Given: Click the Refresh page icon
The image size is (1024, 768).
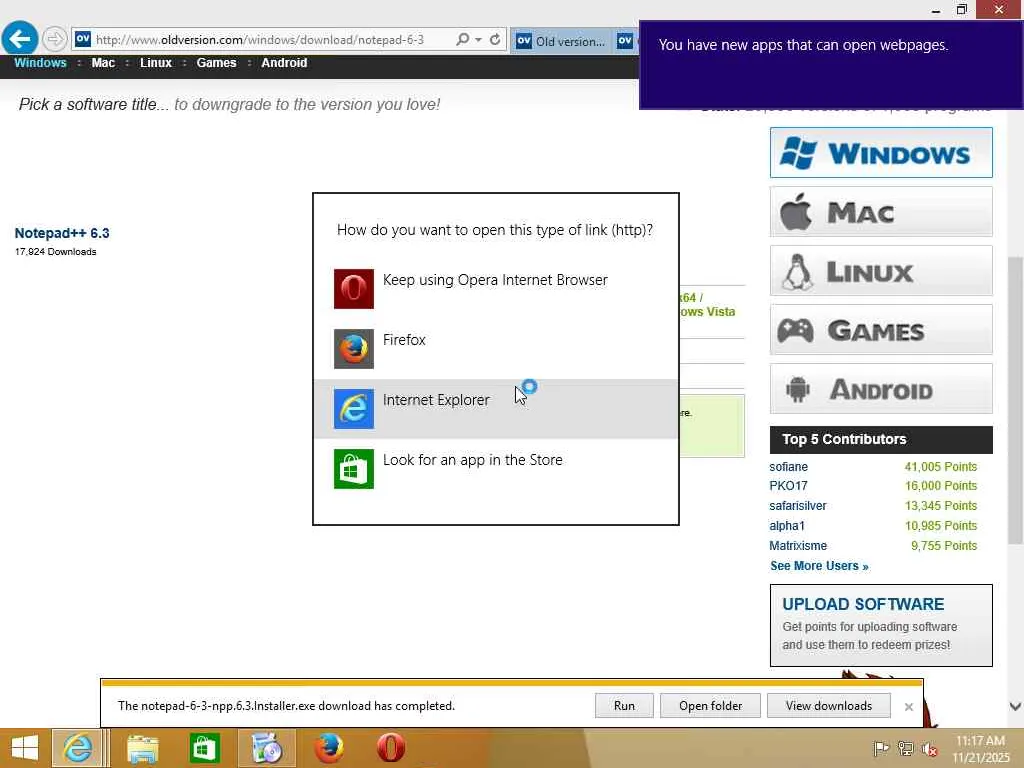Looking at the screenshot, I should 495,39.
